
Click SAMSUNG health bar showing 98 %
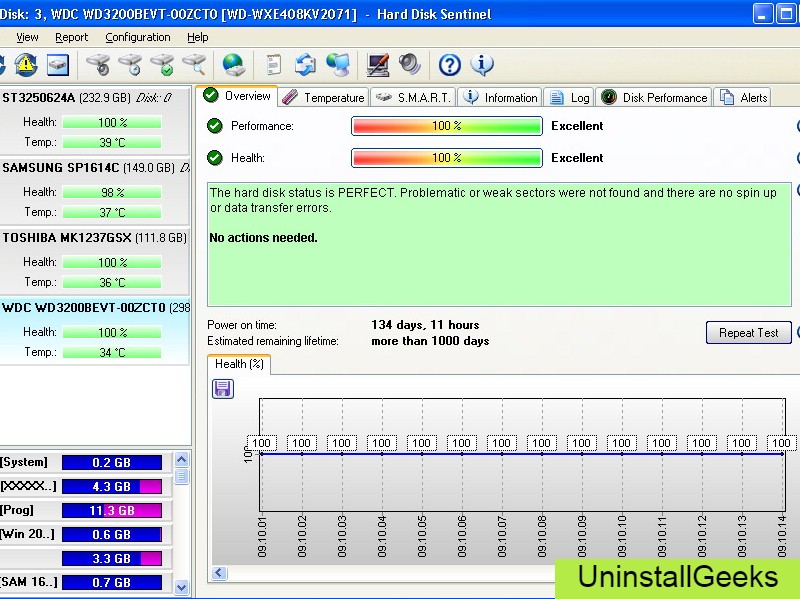coord(112,192)
